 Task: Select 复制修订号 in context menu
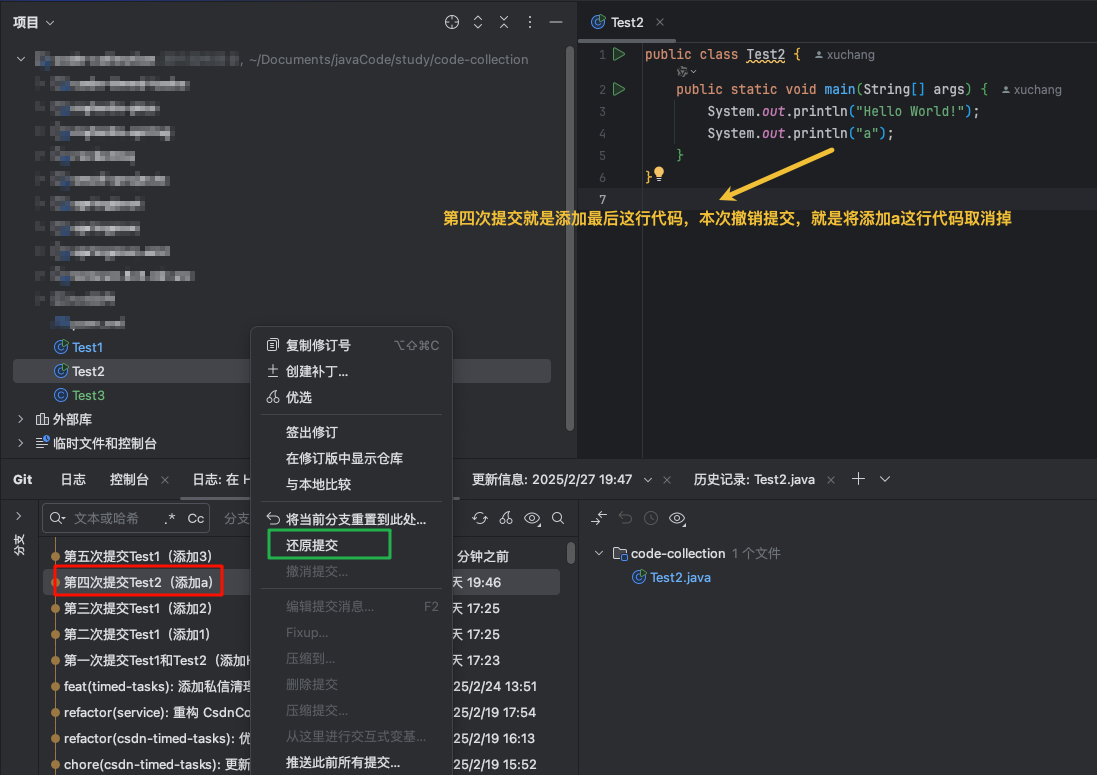point(318,345)
